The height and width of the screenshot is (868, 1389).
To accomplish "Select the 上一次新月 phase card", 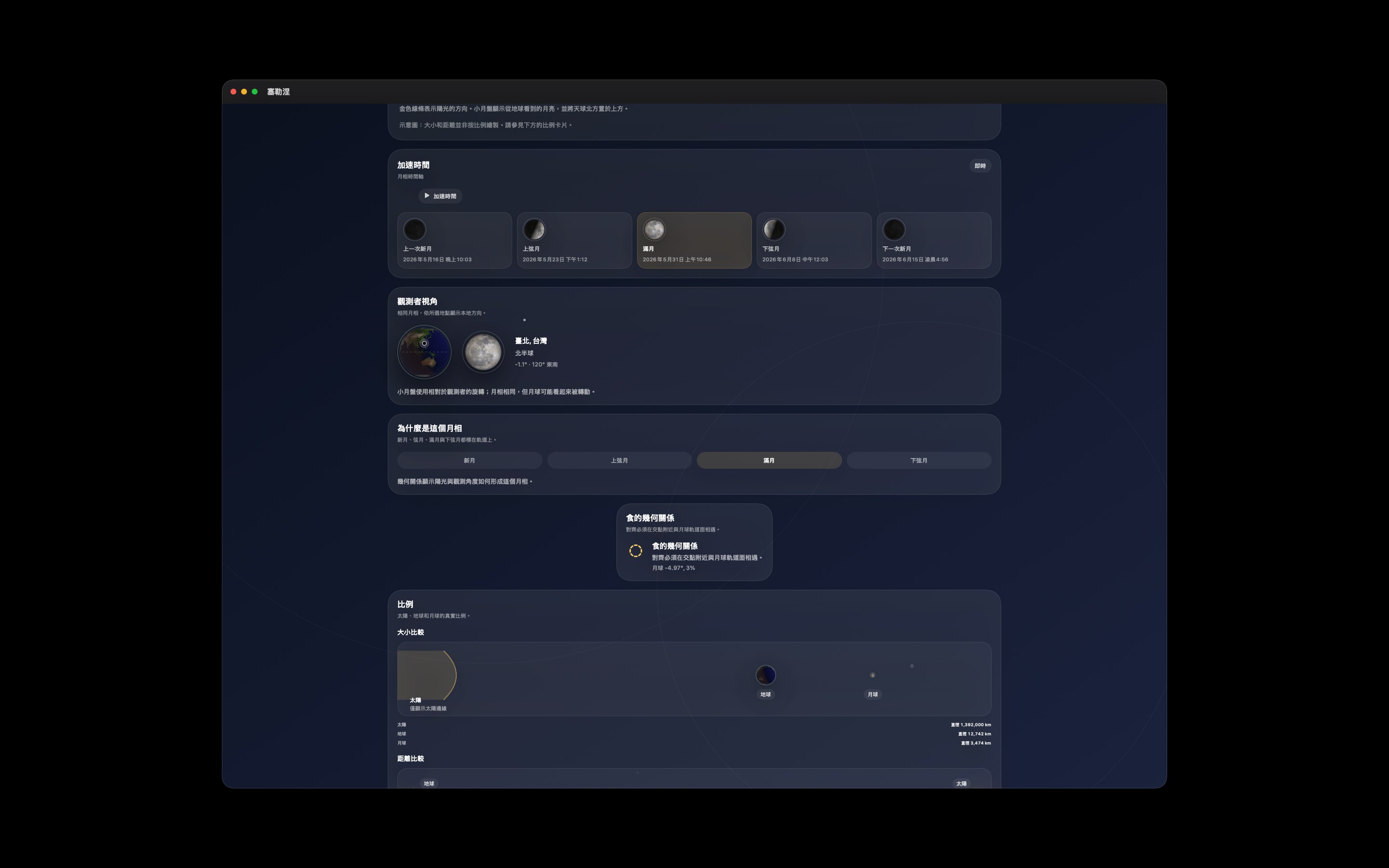I will point(455,241).
